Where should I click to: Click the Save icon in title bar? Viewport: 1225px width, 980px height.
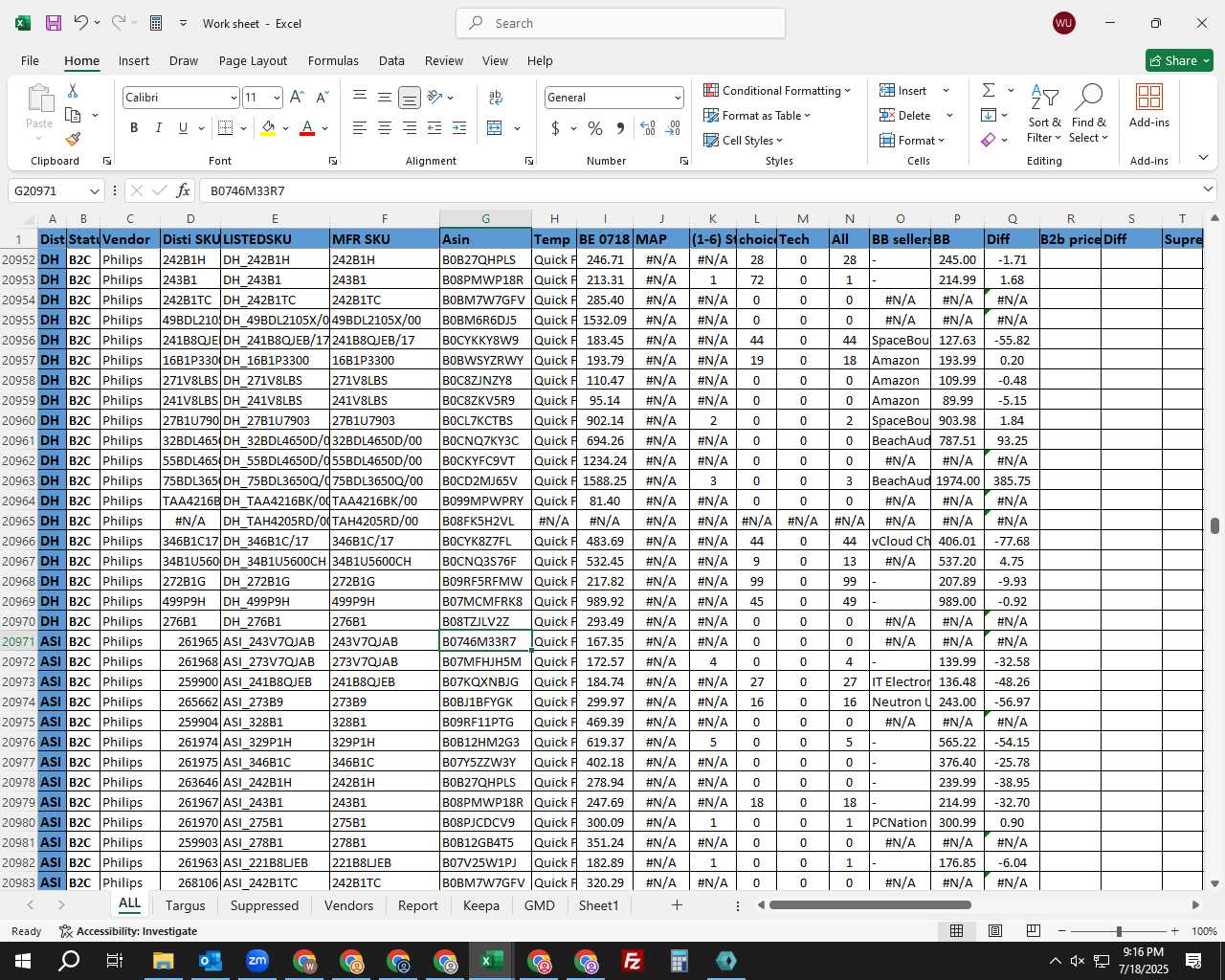tap(54, 23)
